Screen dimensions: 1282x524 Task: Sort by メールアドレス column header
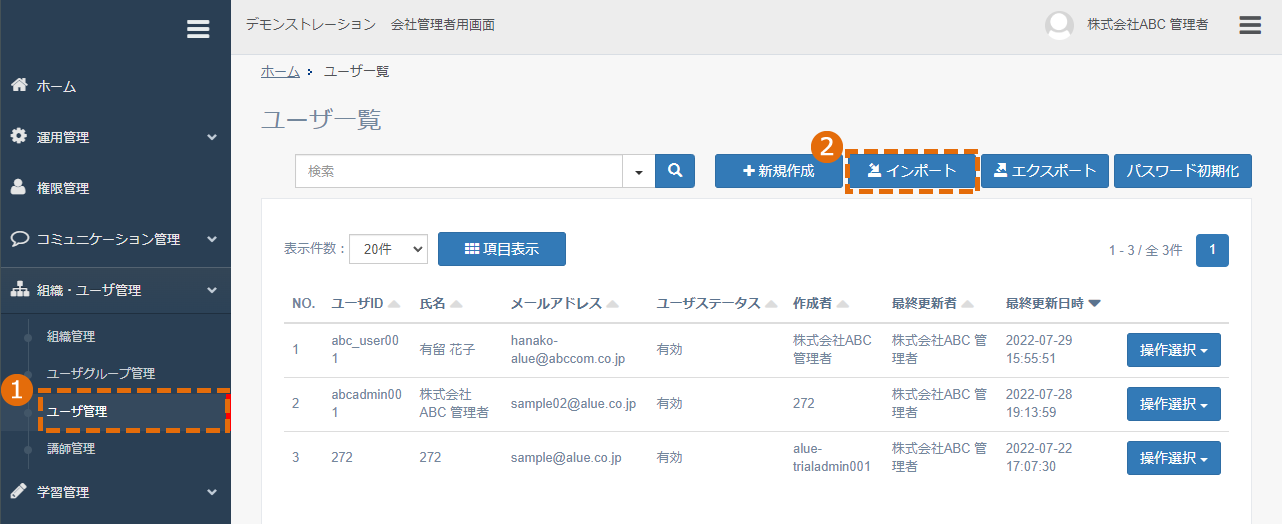[x=564, y=304]
